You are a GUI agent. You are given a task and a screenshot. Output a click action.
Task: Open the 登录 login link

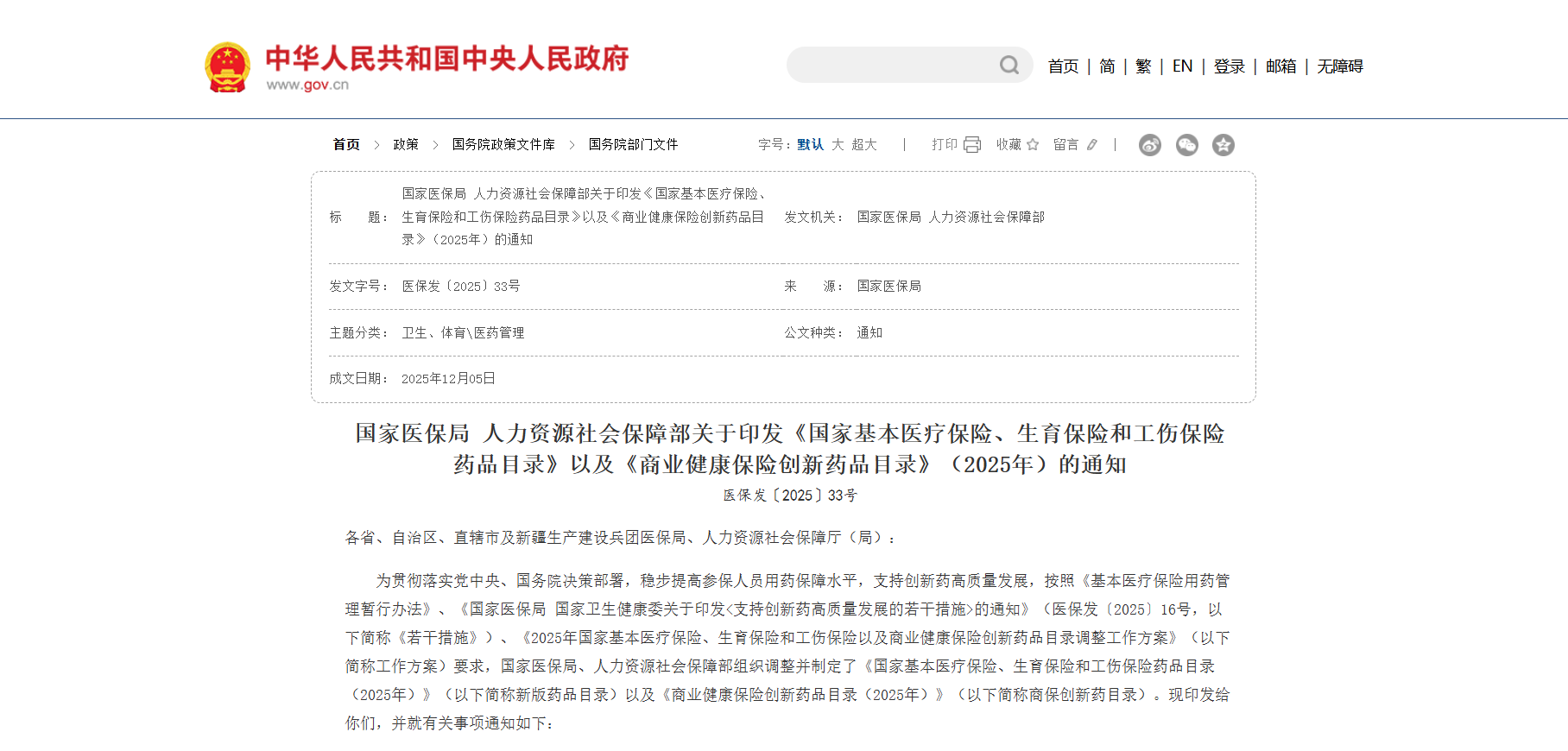1229,66
